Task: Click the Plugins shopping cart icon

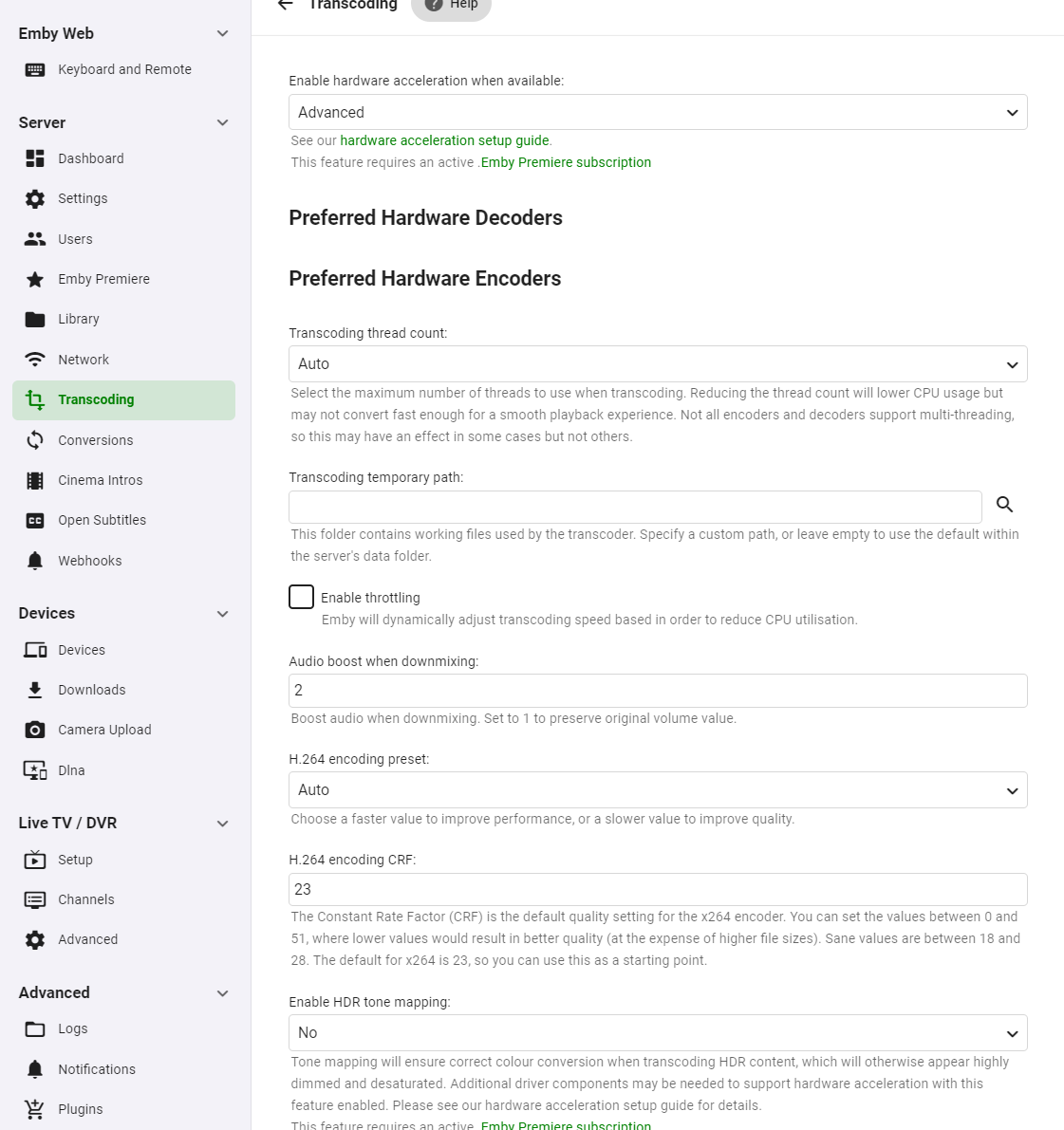Action: (x=35, y=1109)
